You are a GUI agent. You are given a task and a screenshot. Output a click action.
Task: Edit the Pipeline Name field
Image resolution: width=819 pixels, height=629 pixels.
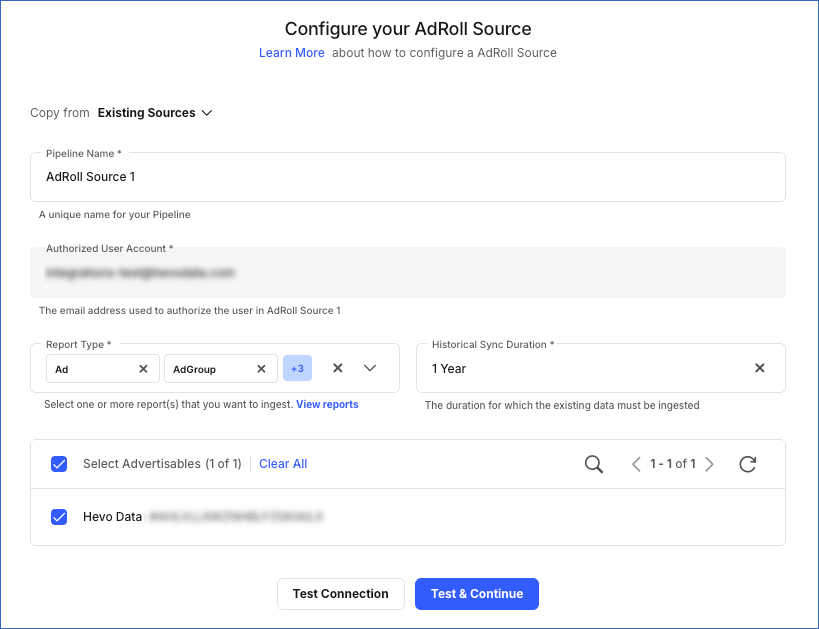tap(408, 177)
